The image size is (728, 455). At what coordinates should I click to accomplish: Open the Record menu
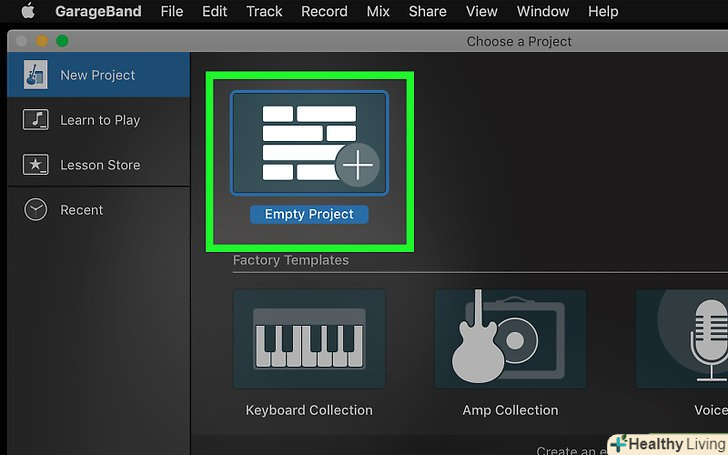coord(324,11)
